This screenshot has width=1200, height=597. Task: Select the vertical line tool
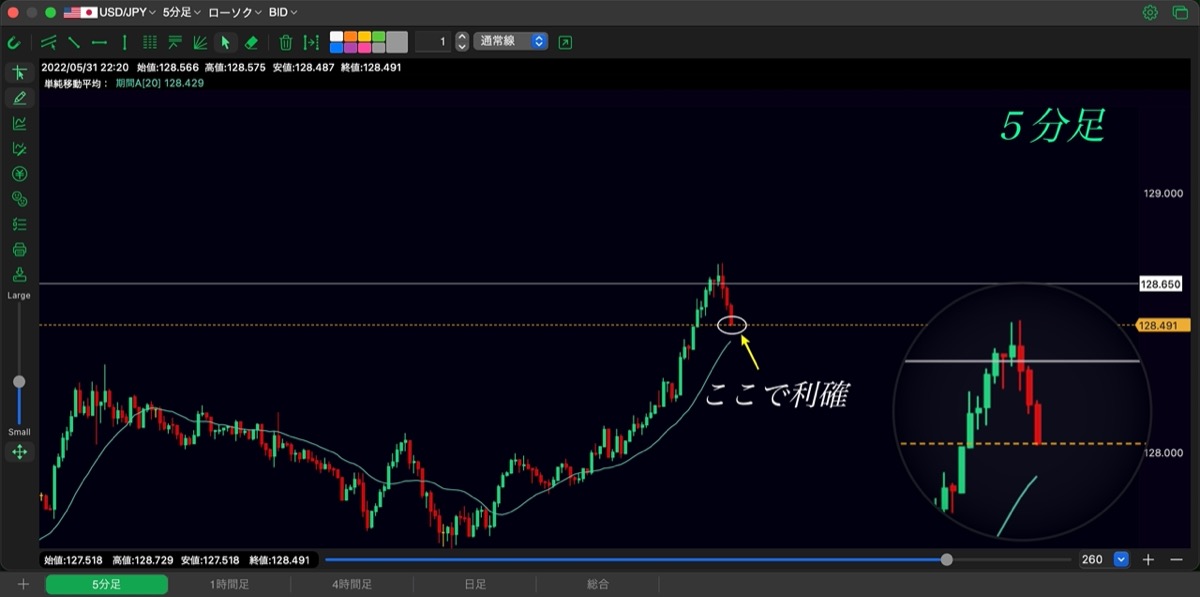point(124,42)
